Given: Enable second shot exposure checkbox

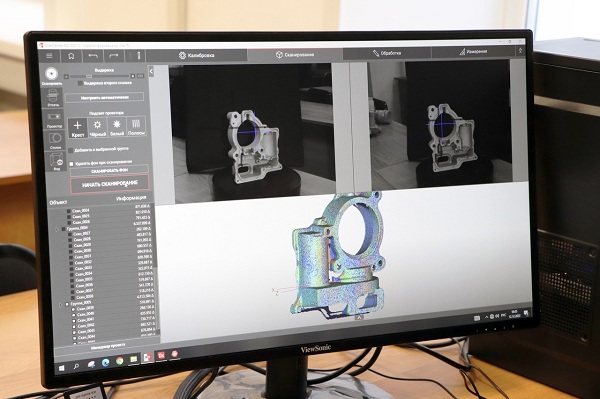Looking at the screenshot, I should [80, 83].
